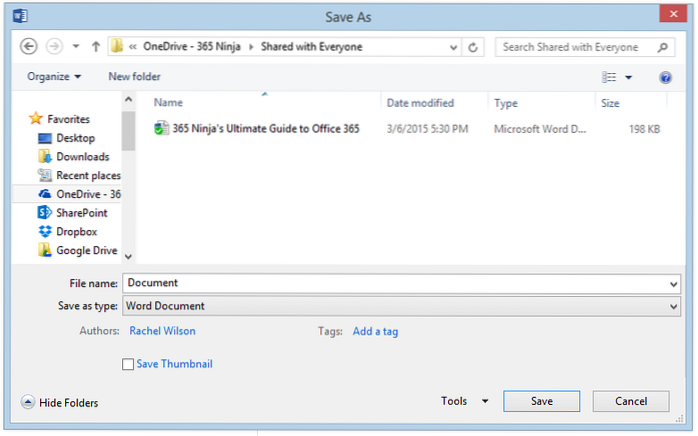
Task: Click the back navigation arrow
Action: pos(29,47)
